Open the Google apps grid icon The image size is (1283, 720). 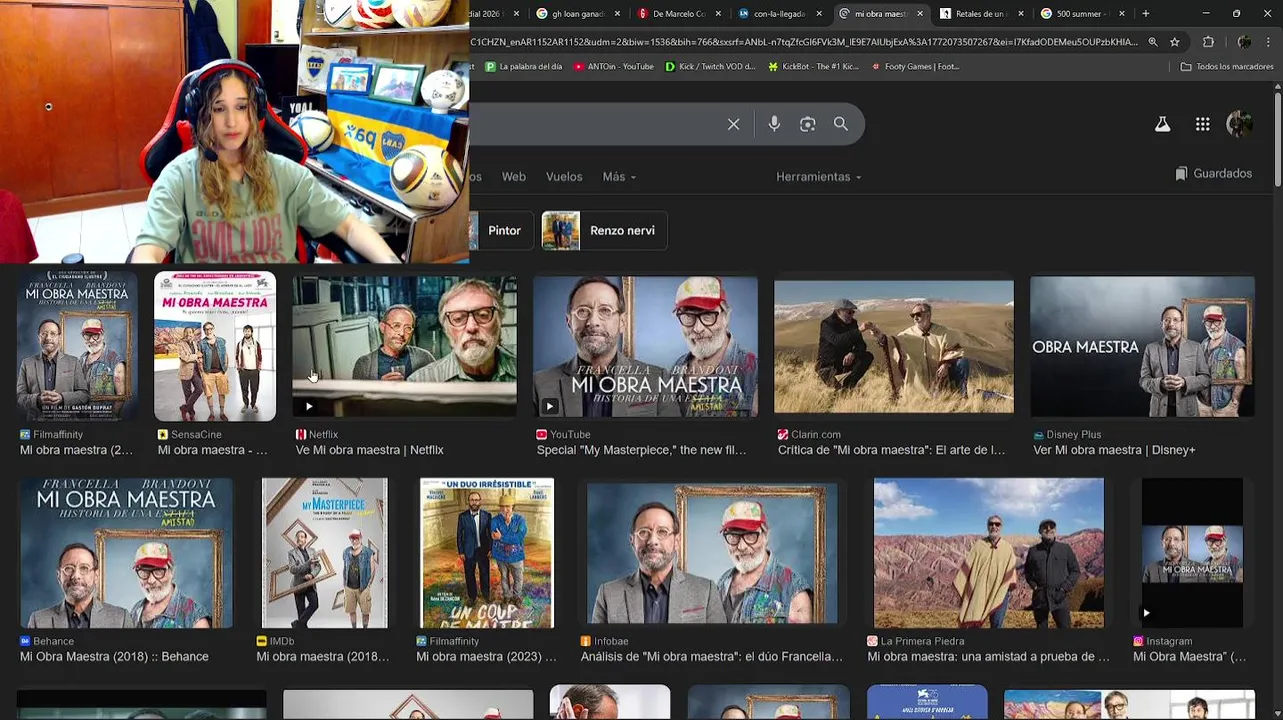1202,124
